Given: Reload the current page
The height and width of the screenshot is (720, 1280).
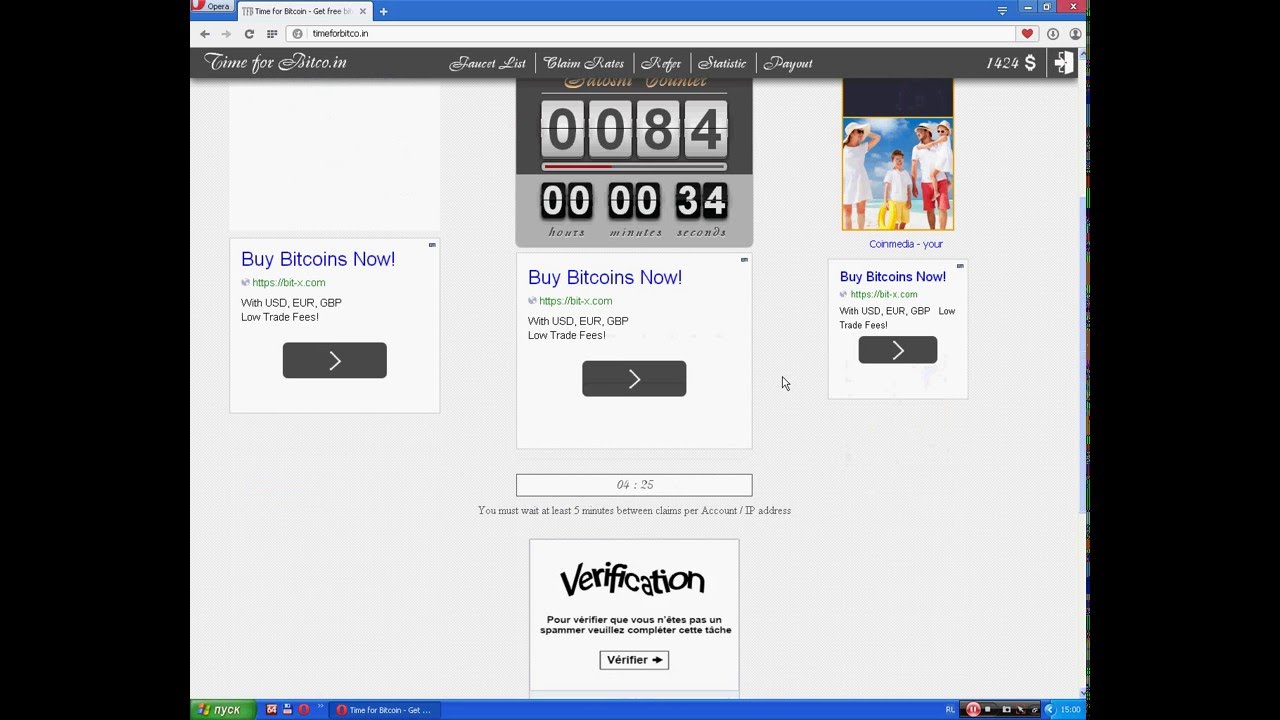Looking at the screenshot, I should tap(249, 33).
